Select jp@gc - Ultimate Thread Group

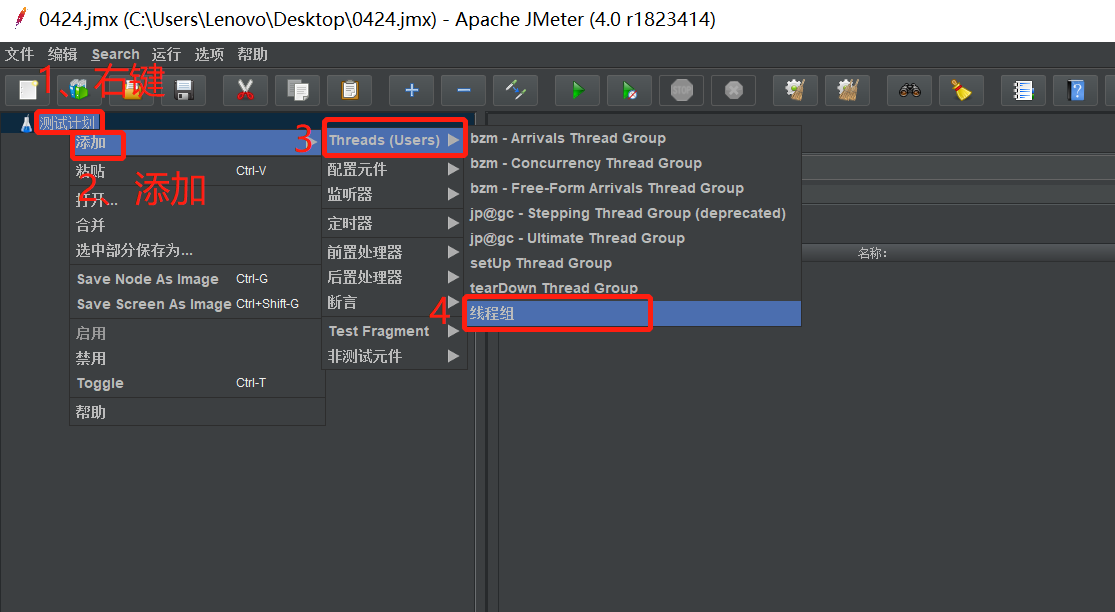coord(634,238)
